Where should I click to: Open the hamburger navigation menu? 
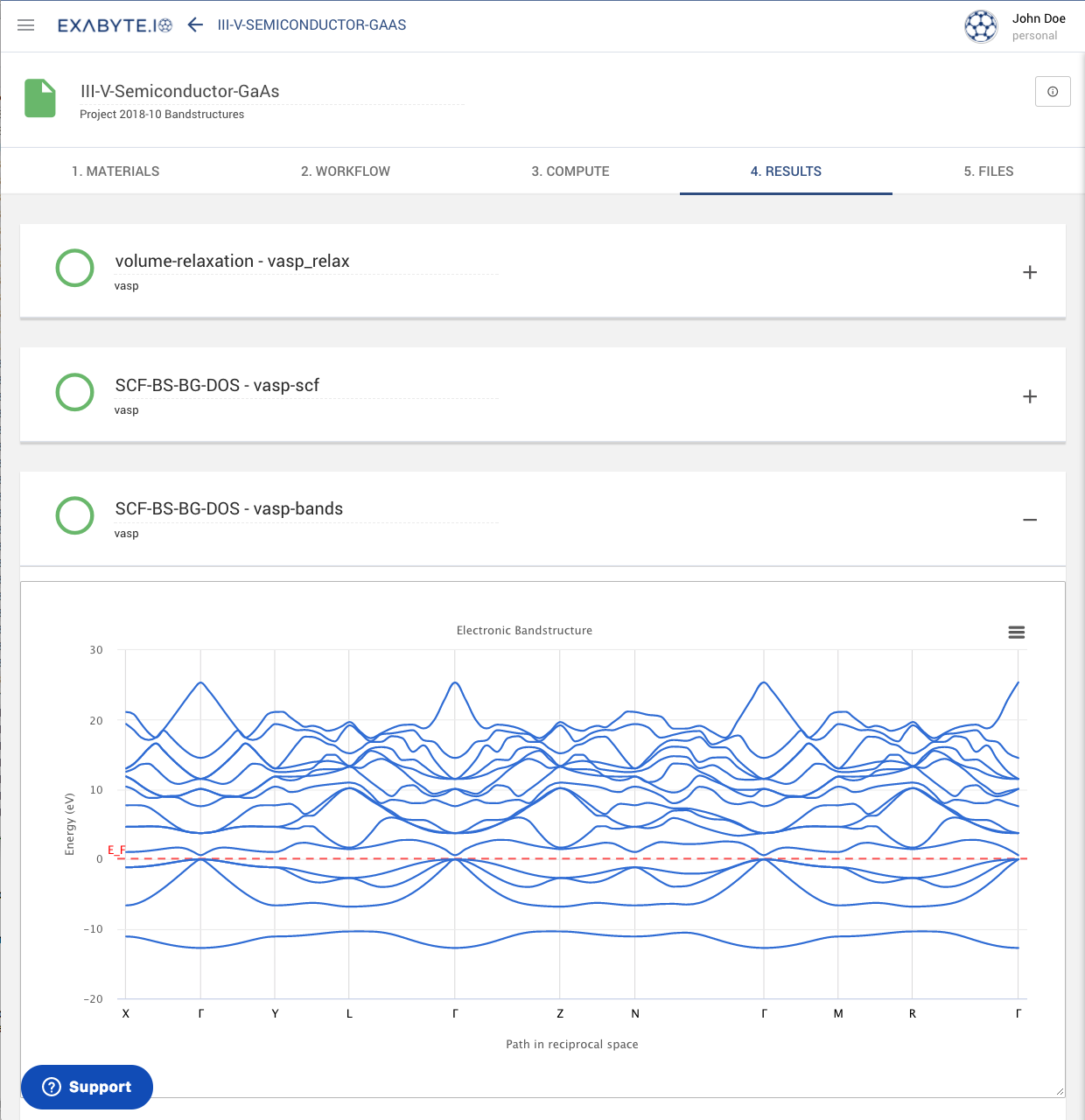[x=26, y=25]
